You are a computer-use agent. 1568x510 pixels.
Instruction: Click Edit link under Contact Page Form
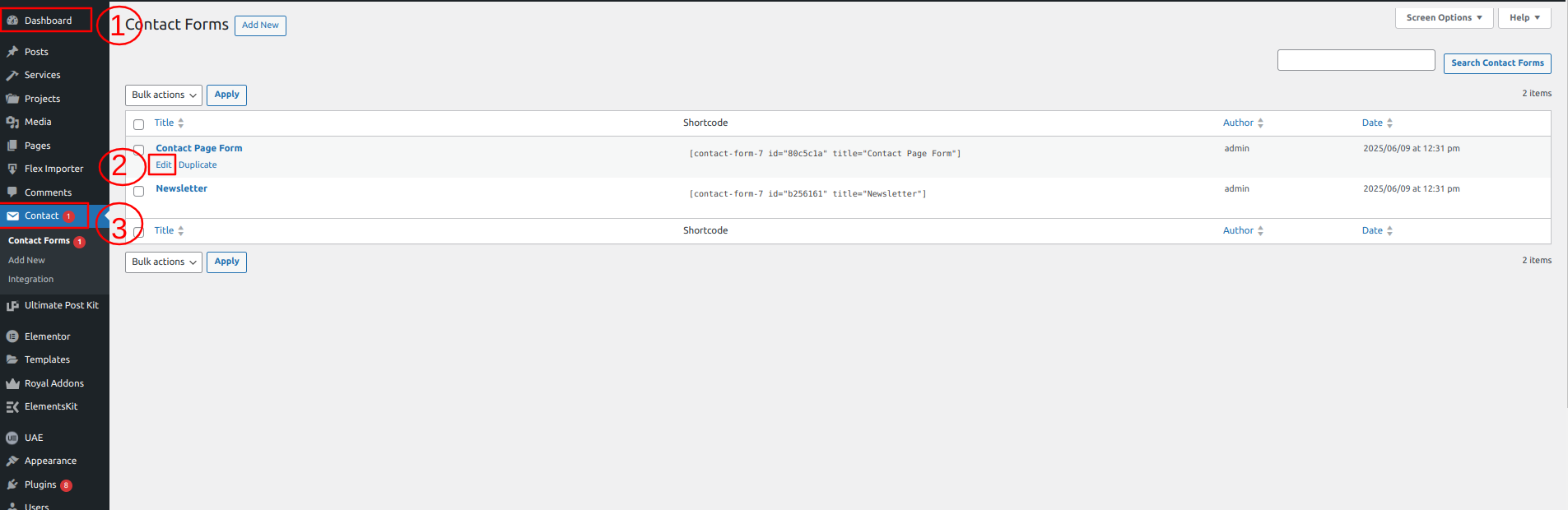tap(163, 165)
